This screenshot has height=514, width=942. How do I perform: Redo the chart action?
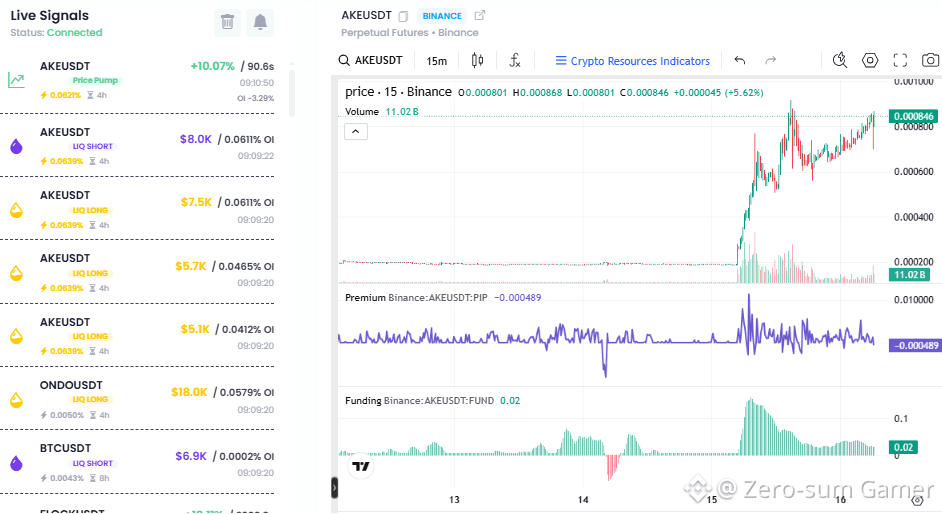770,60
